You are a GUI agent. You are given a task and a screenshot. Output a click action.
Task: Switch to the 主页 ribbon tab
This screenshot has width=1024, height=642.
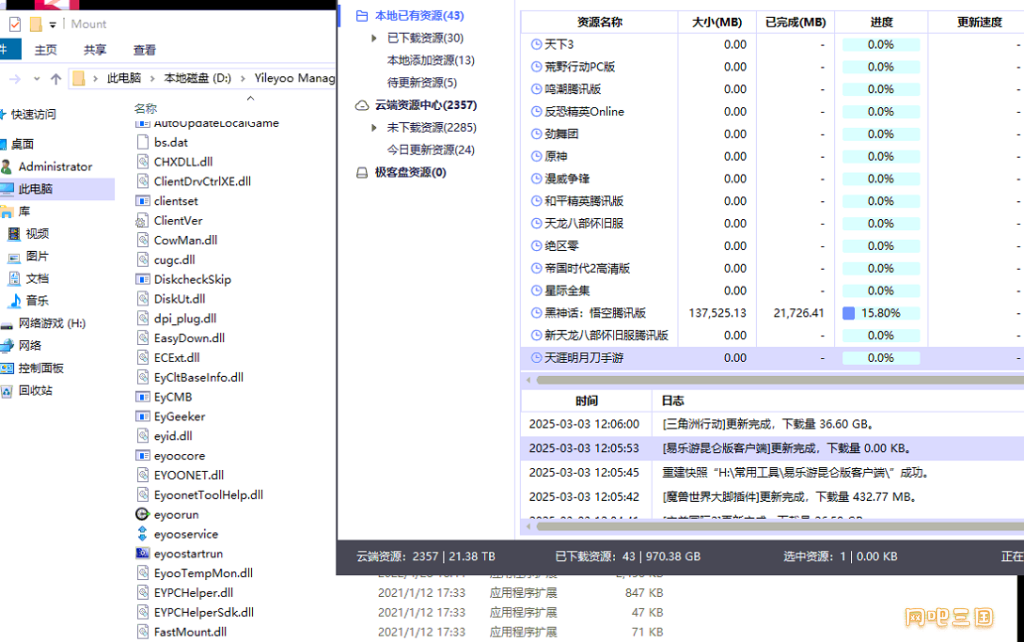coord(46,50)
